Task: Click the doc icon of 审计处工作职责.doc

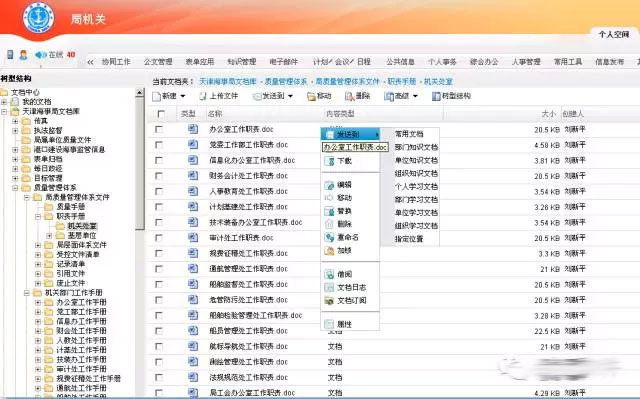Action: point(193,237)
